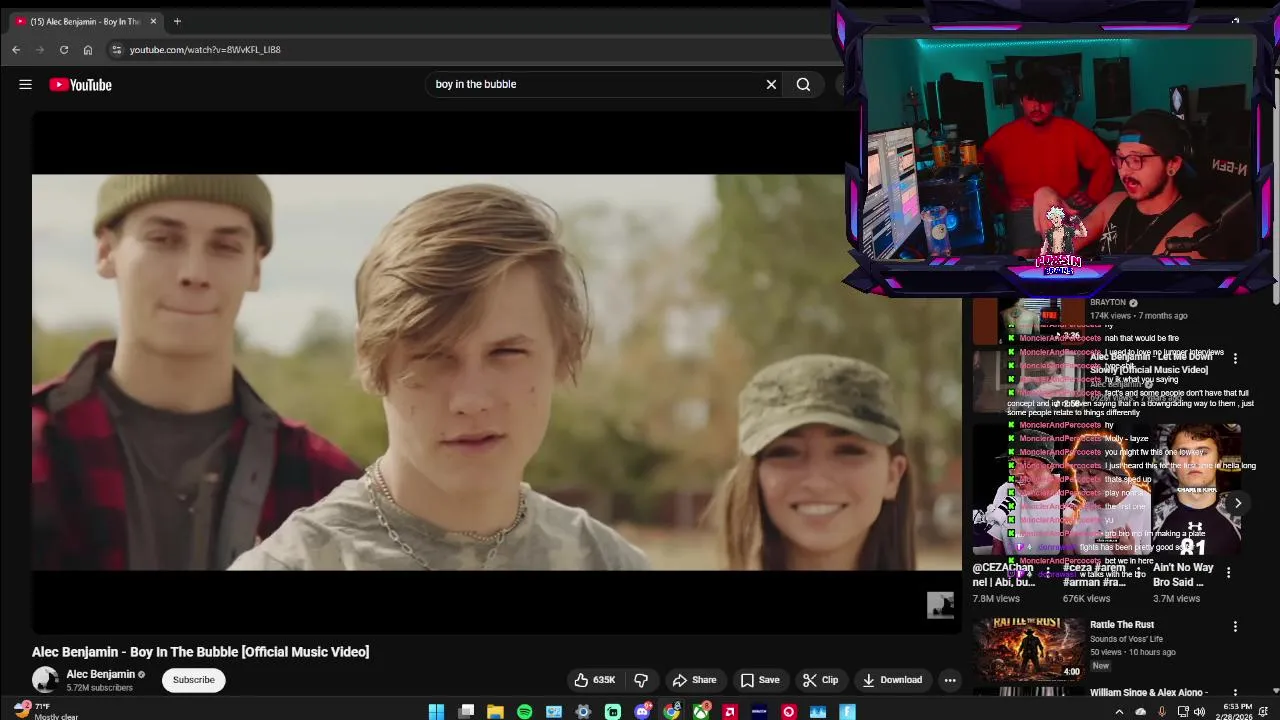Go to the YouTube home logo
The image size is (1280, 720).
coord(81,85)
